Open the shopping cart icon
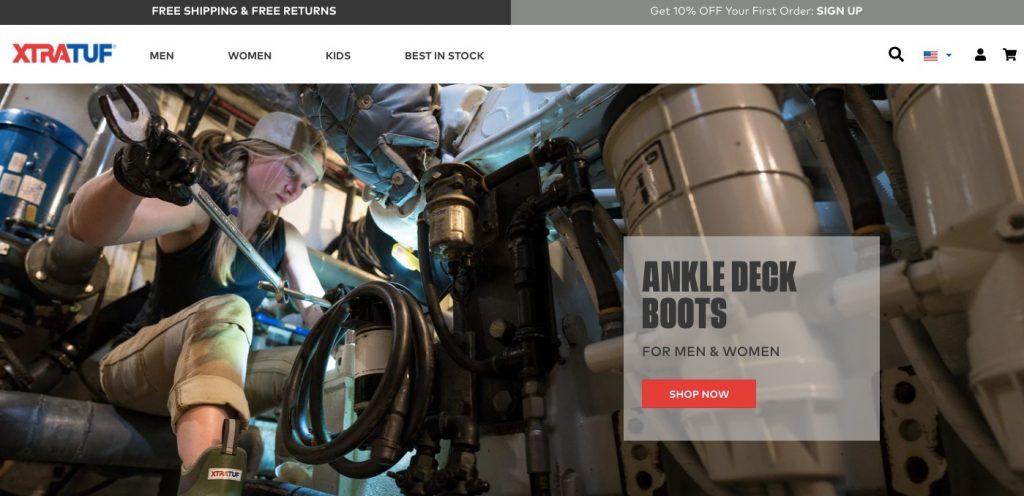Viewport: 1024px width, 496px height. pos(1010,55)
